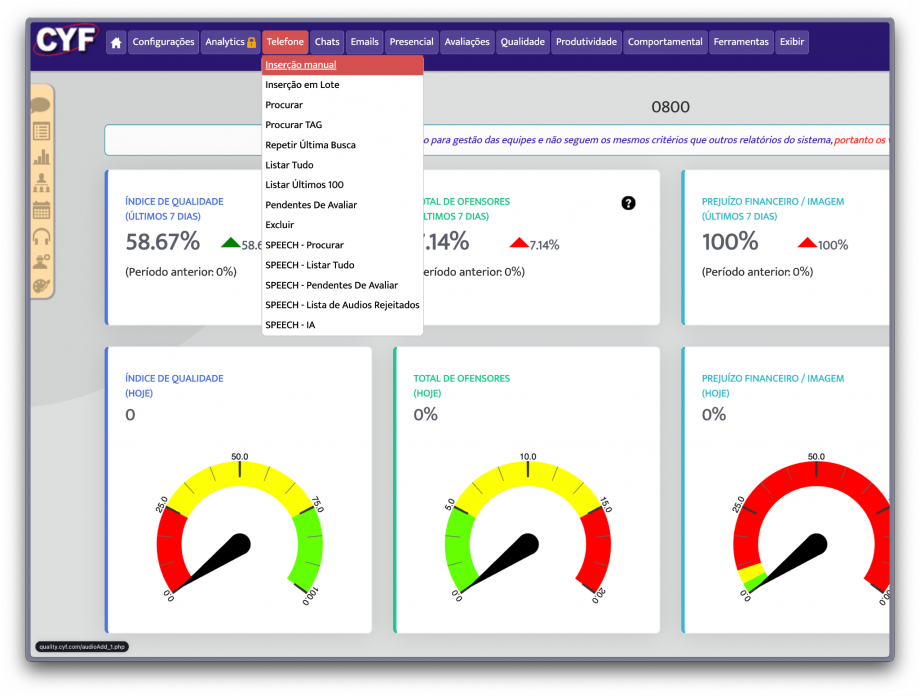The image size is (920, 696).
Task: Click the black question mark help icon
Action: [628, 203]
